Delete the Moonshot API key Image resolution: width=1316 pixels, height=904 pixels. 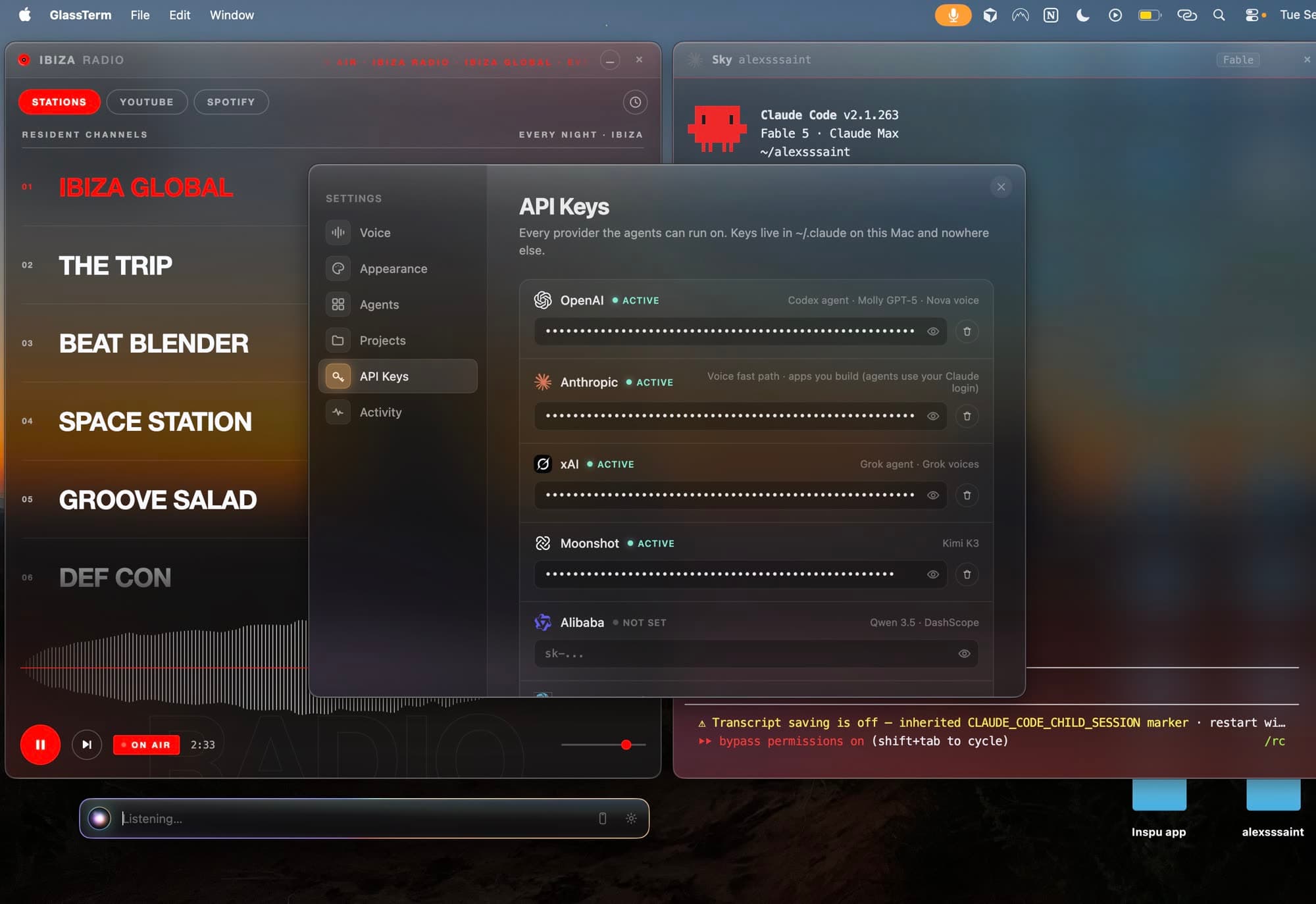pos(967,574)
